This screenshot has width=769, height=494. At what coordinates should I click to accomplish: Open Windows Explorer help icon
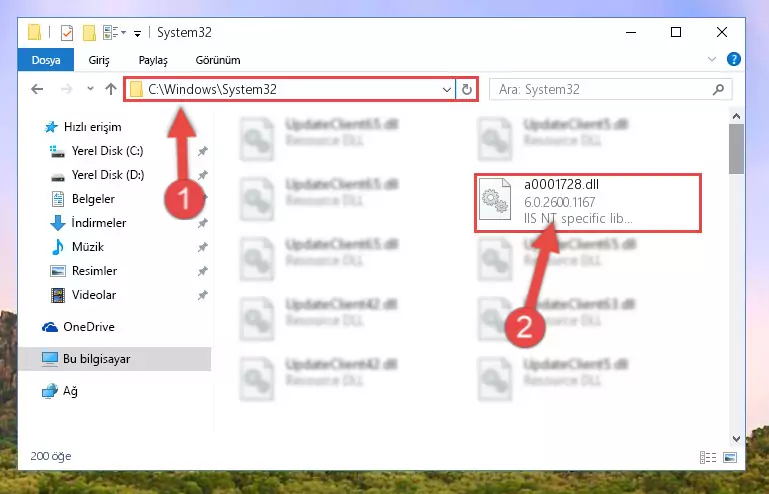pos(734,59)
